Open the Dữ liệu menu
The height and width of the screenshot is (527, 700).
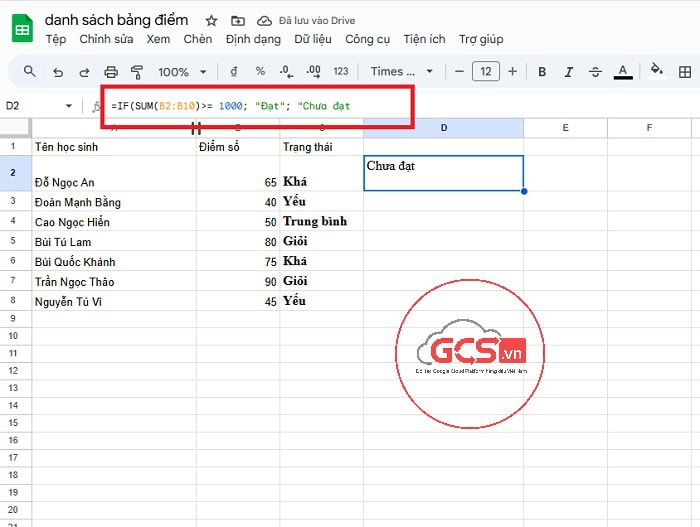click(313, 39)
